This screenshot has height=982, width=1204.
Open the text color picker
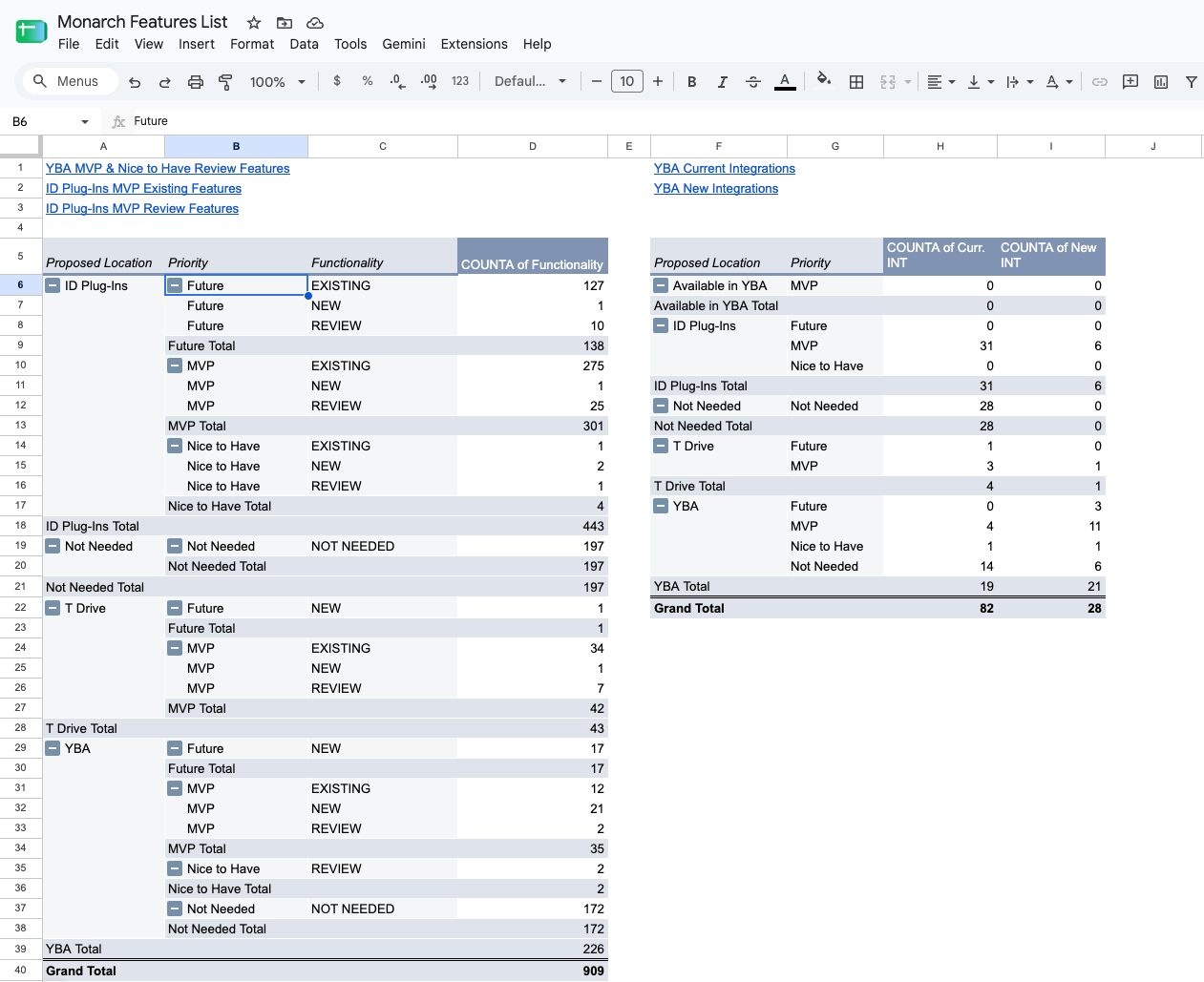click(x=785, y=82)
